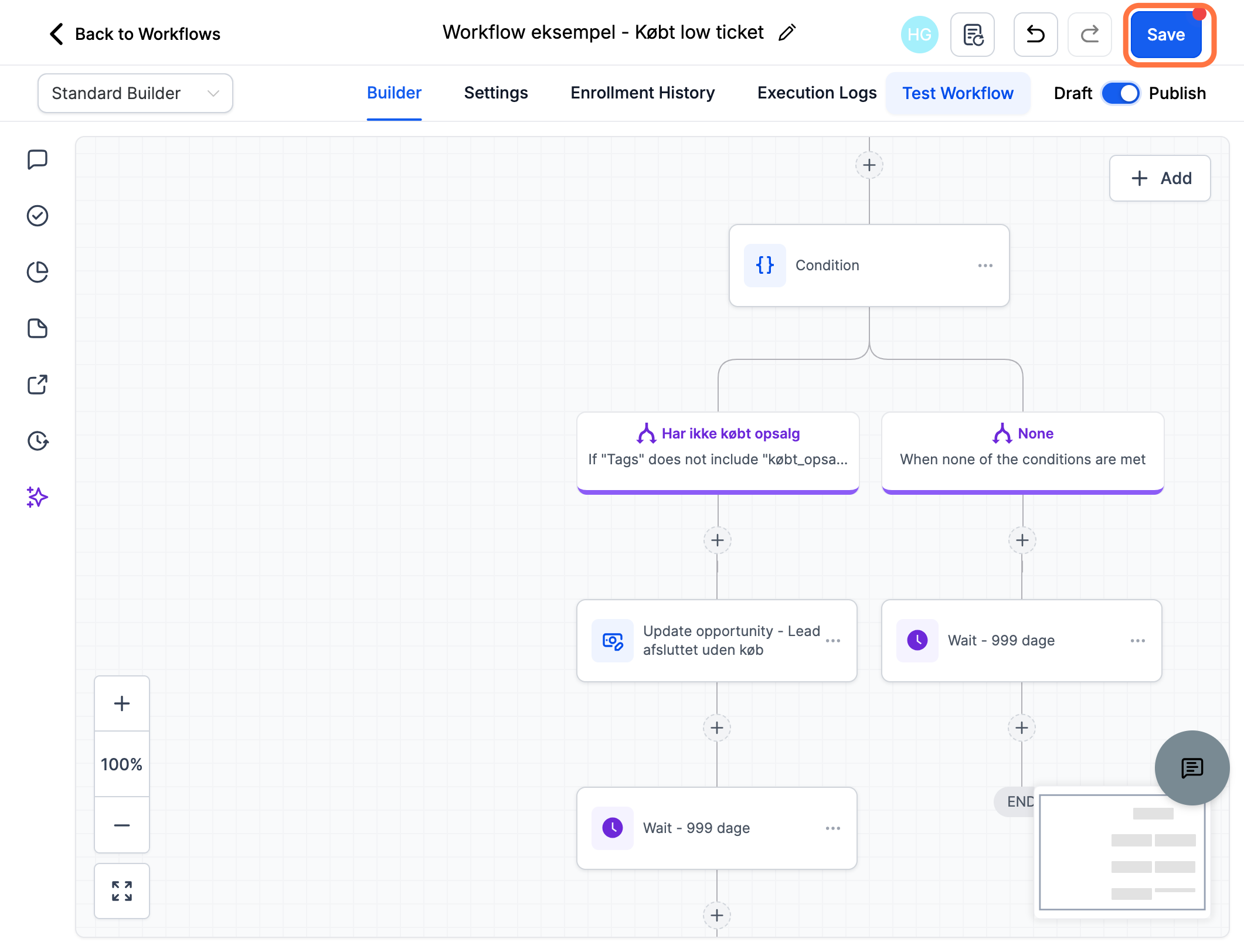Add step below Update opportunity node
The height and width of the screenshot is (952, 1244).
click(x=717, y=727)
